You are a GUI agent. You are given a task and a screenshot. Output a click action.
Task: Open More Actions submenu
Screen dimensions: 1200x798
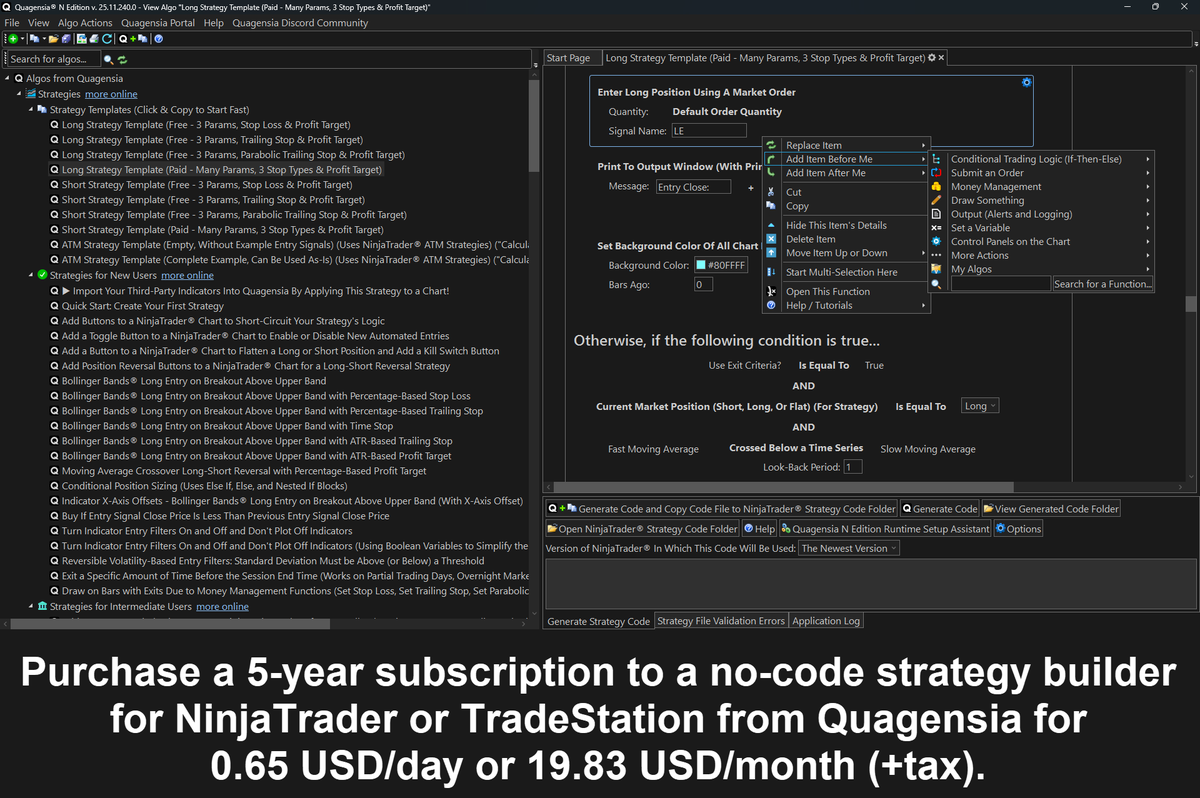[1041, 255]
